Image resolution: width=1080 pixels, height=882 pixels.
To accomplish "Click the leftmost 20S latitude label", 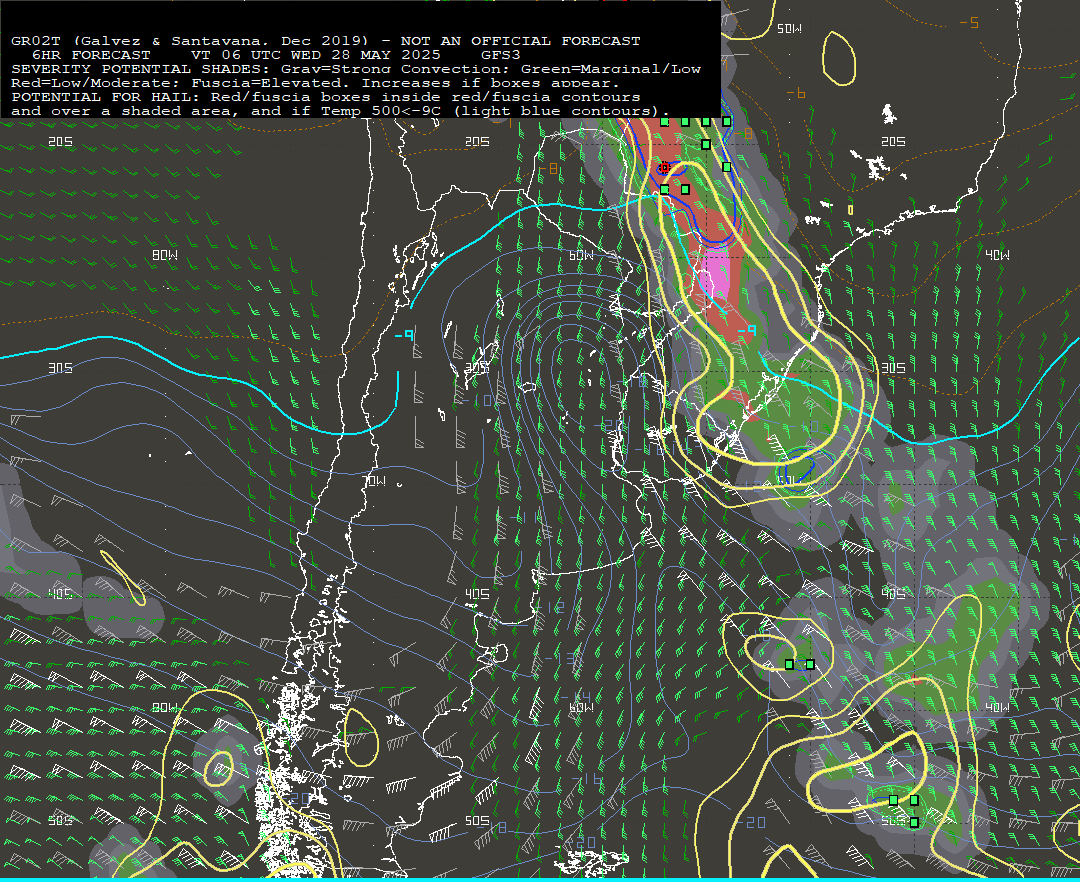I will tap(60, 142).
